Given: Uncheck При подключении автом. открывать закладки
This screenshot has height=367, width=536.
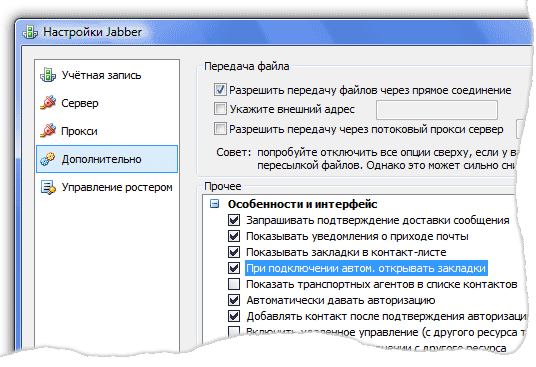Looking at the screenshot, I should [x=234, y=268].
